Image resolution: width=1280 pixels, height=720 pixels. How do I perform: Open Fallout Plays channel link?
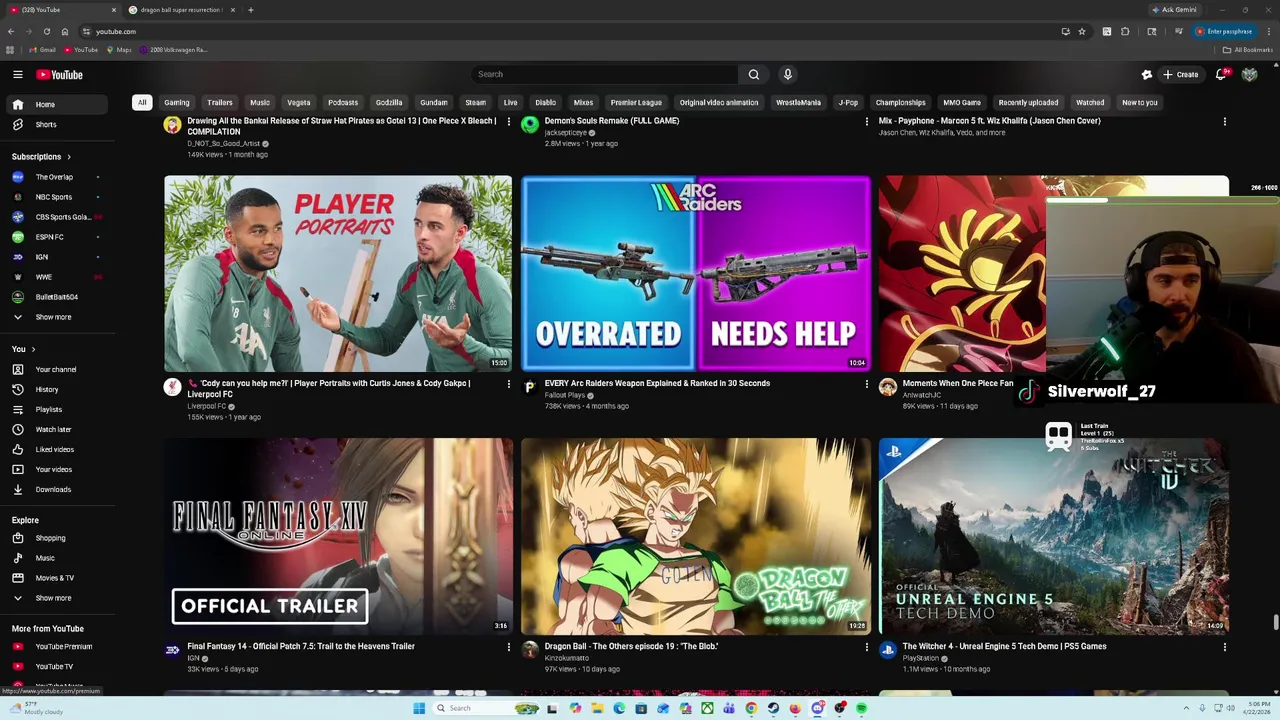point(566,395)
